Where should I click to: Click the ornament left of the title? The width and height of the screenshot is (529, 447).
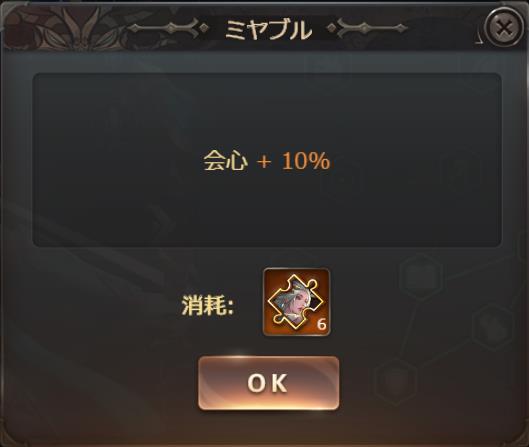coord(164,28)
